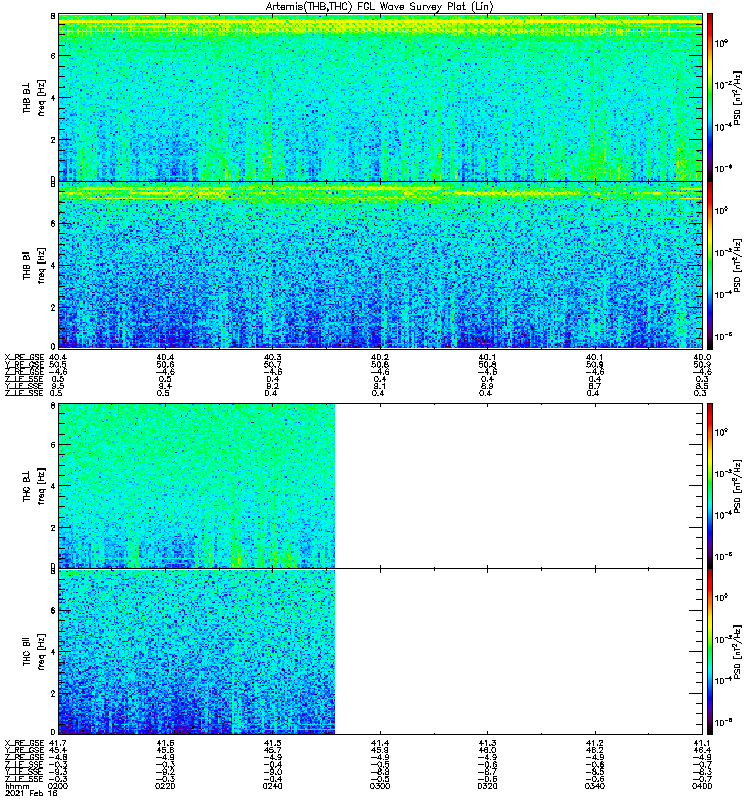Click the "0300" time label

pyautogui.click(x=380, y=786)
